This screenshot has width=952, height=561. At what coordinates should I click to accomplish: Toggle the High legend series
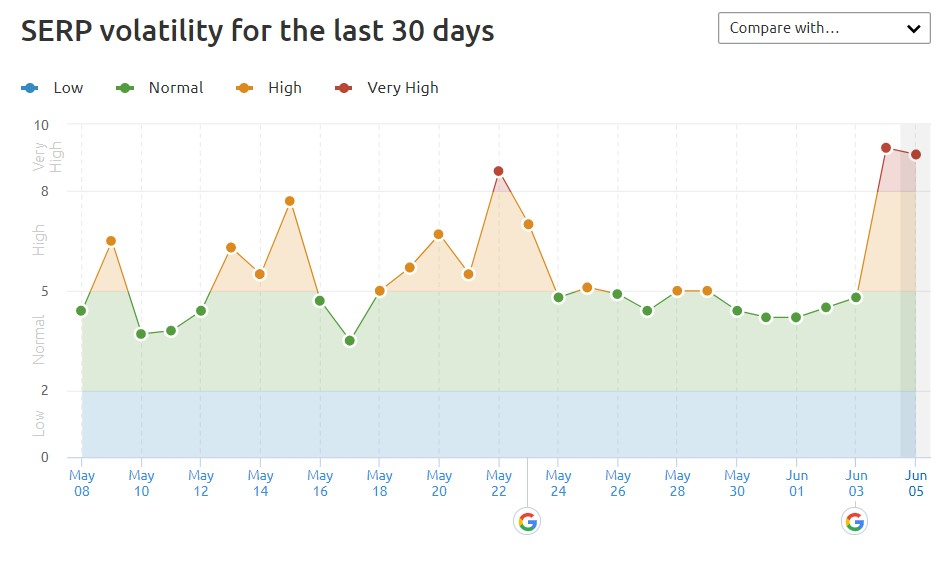(x=271, y=88)
